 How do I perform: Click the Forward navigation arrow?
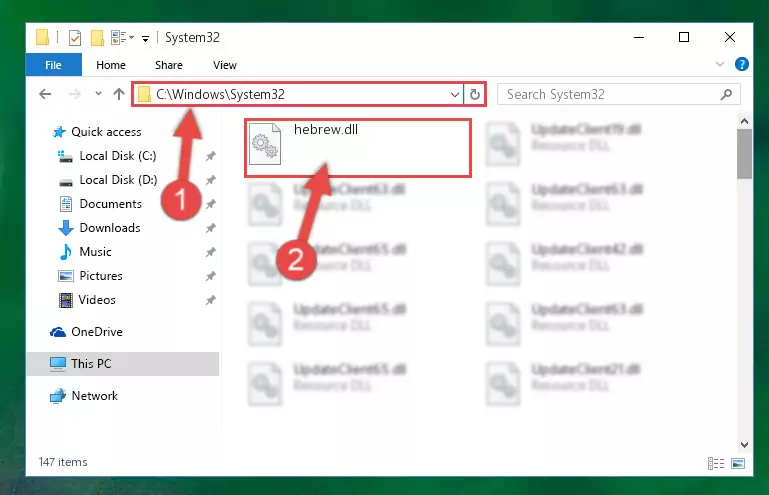click(x=75, y=94)
